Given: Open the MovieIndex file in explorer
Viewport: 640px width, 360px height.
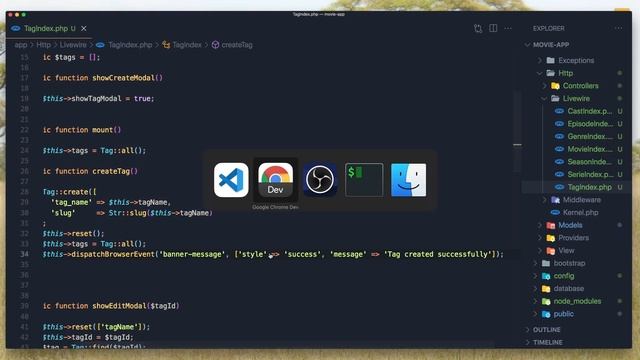Looking at the screenshot, I should click(589, 149).
